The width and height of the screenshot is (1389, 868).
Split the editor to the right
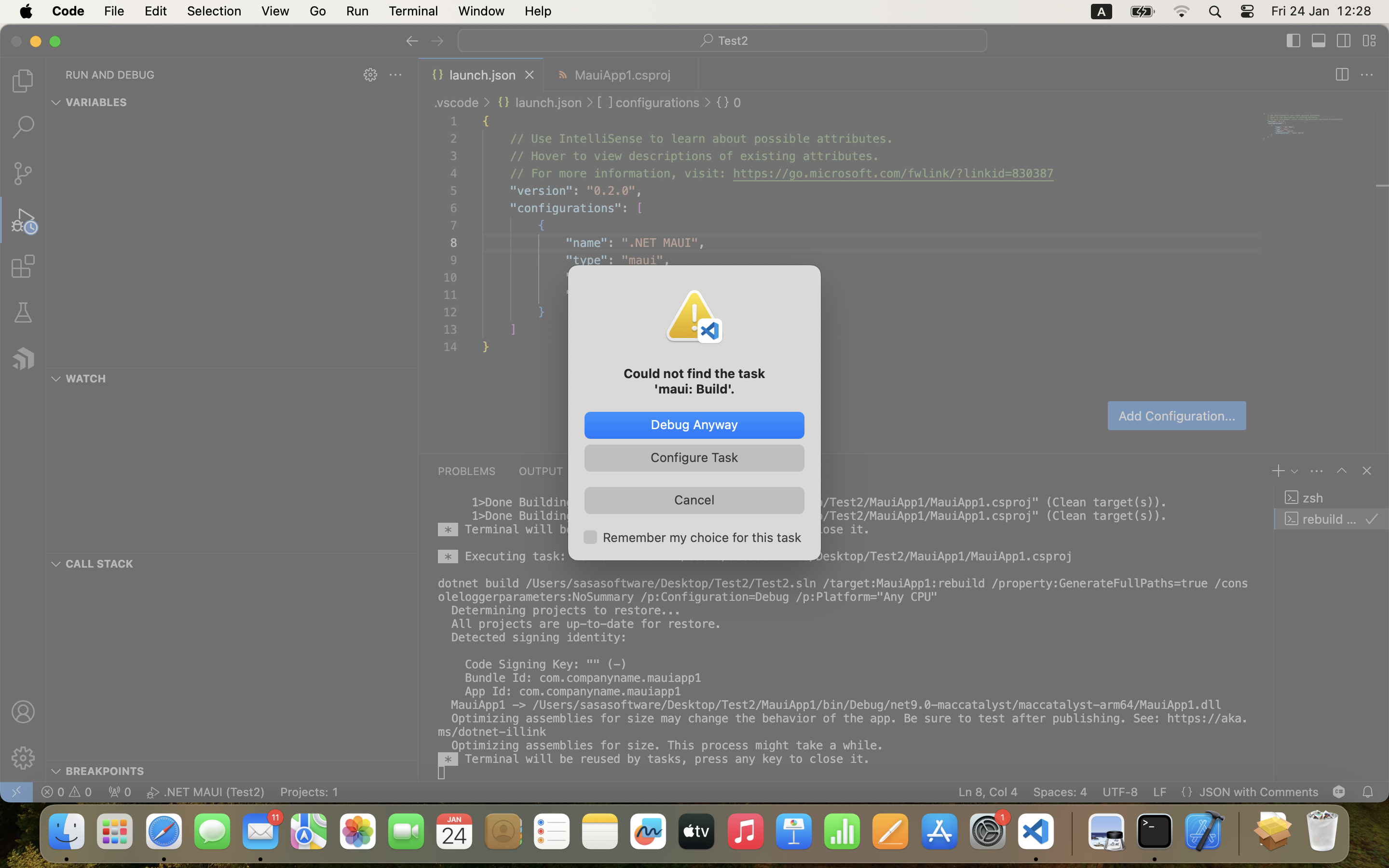point(1342,75)
